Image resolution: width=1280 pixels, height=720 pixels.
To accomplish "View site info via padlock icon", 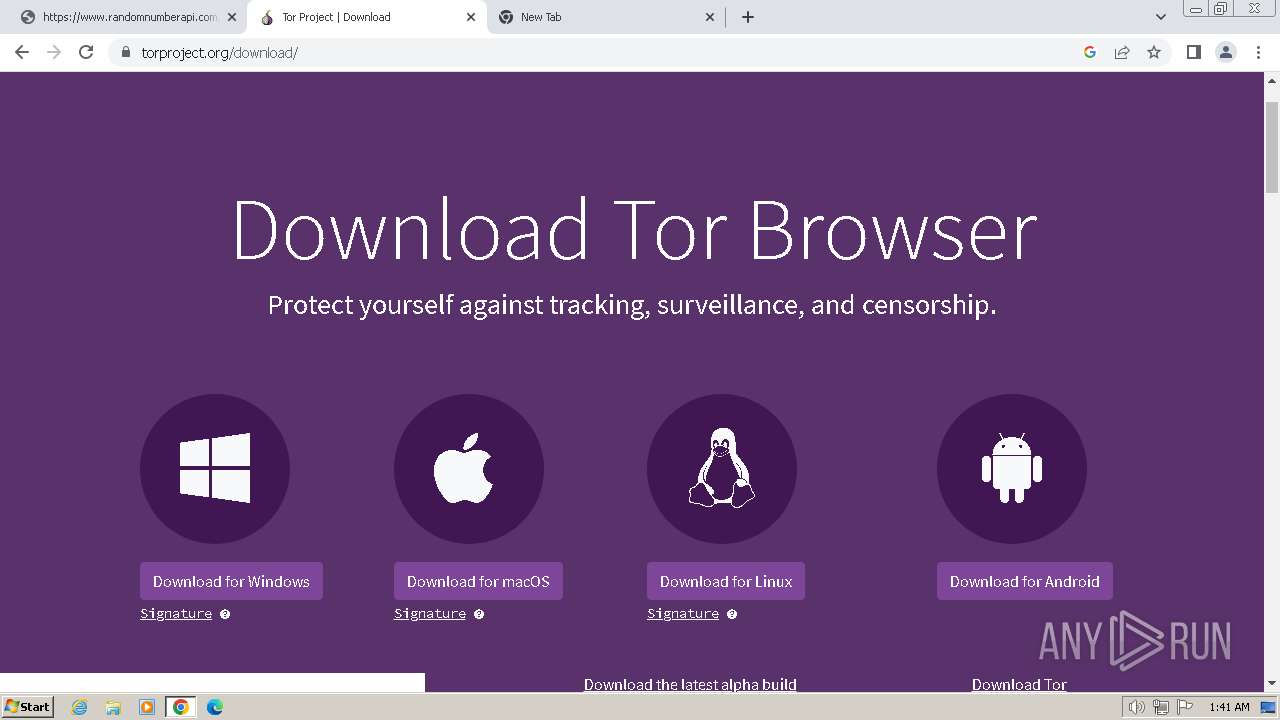I will coord(125,52).
